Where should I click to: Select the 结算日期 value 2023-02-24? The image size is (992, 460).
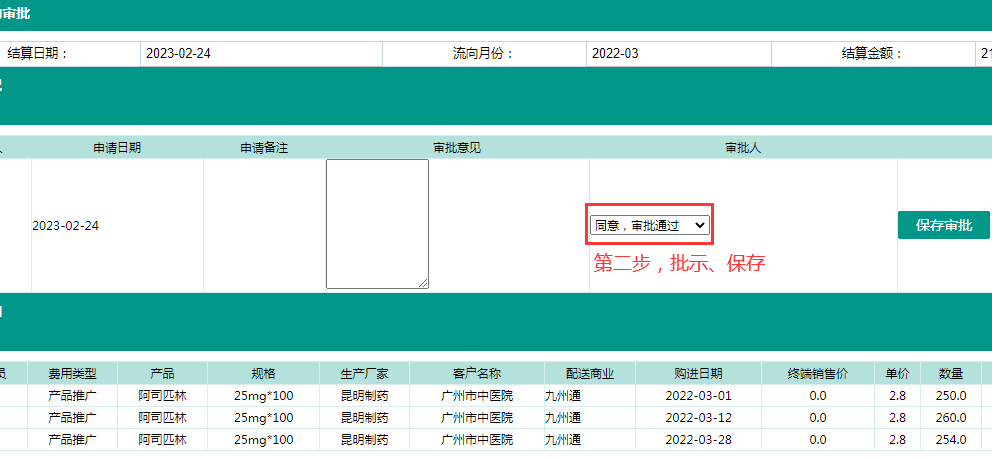tap(178, 54)
